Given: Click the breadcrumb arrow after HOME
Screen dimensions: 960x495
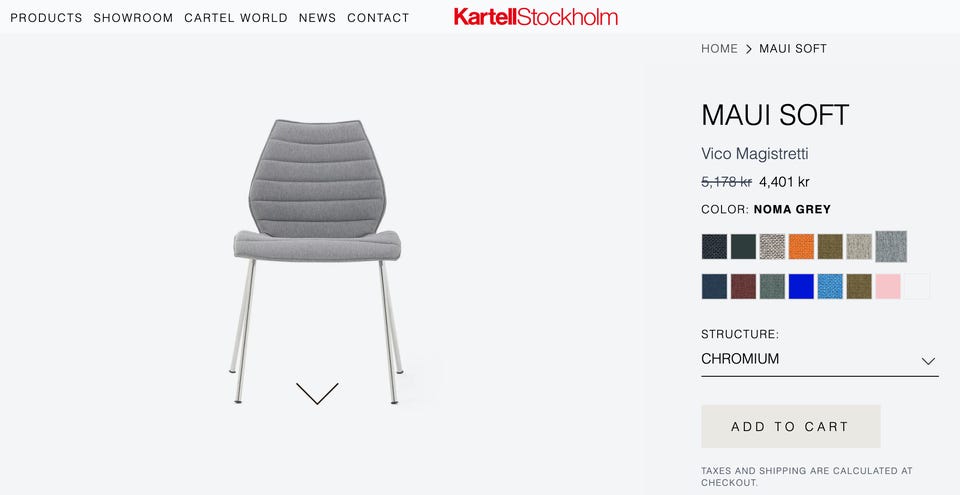Looking at the screenshot, I should 749,49.
